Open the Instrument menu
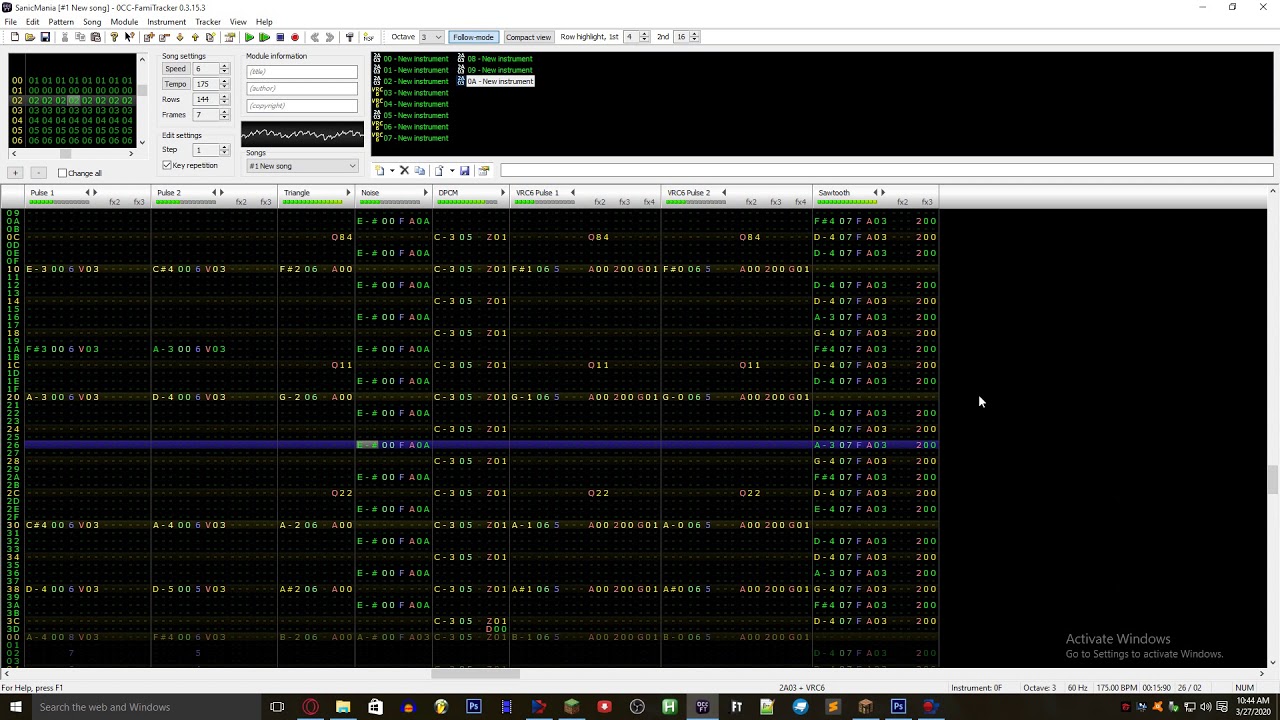Viewport: 1280px width, 720px height. 166,22
